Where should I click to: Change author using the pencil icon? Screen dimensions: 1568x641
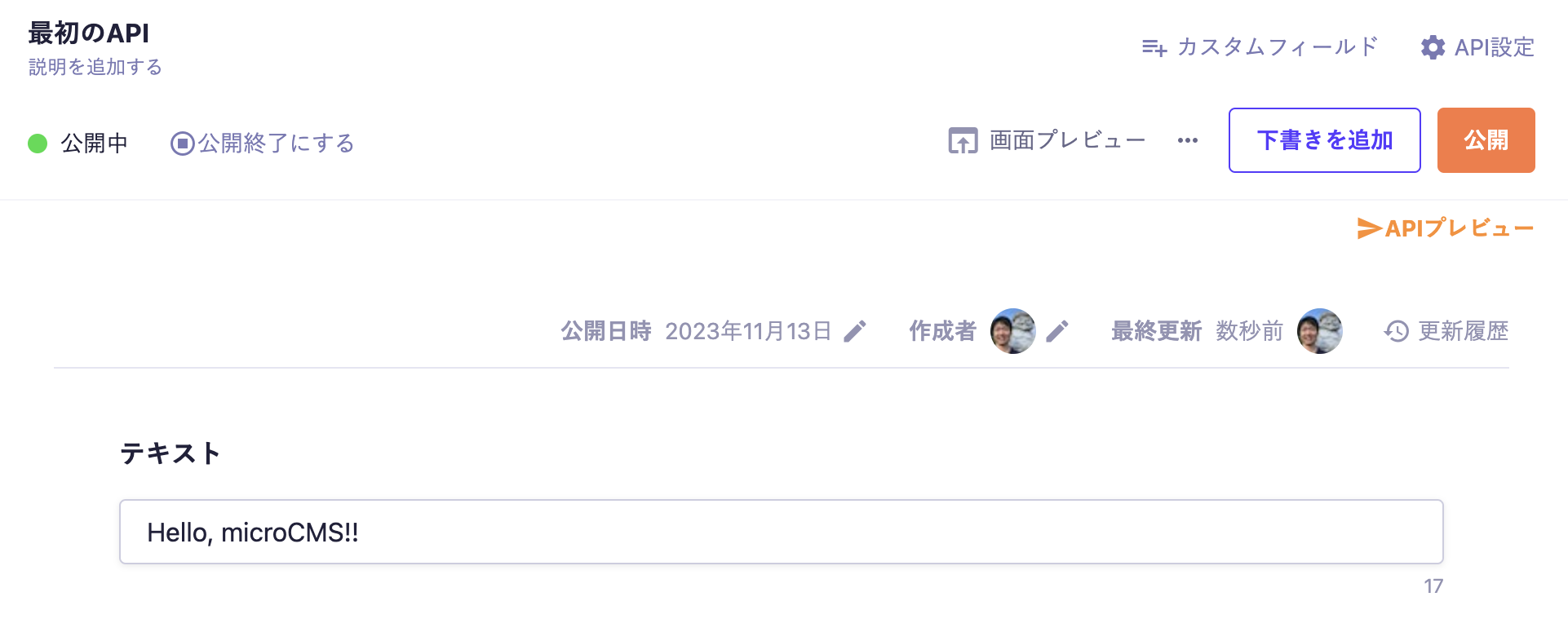1058,331
